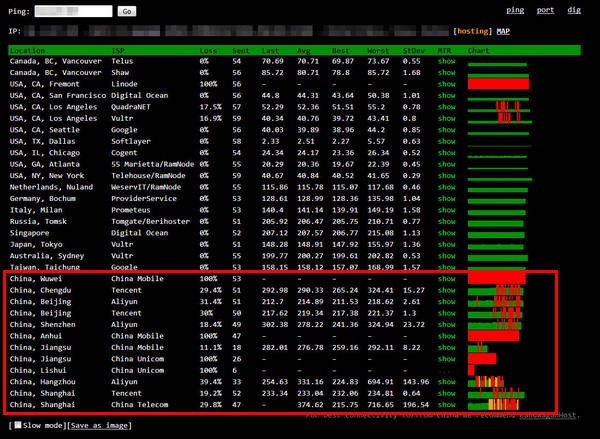
Task: Click the chart for Fremont Linode
Action: (497, 84)
